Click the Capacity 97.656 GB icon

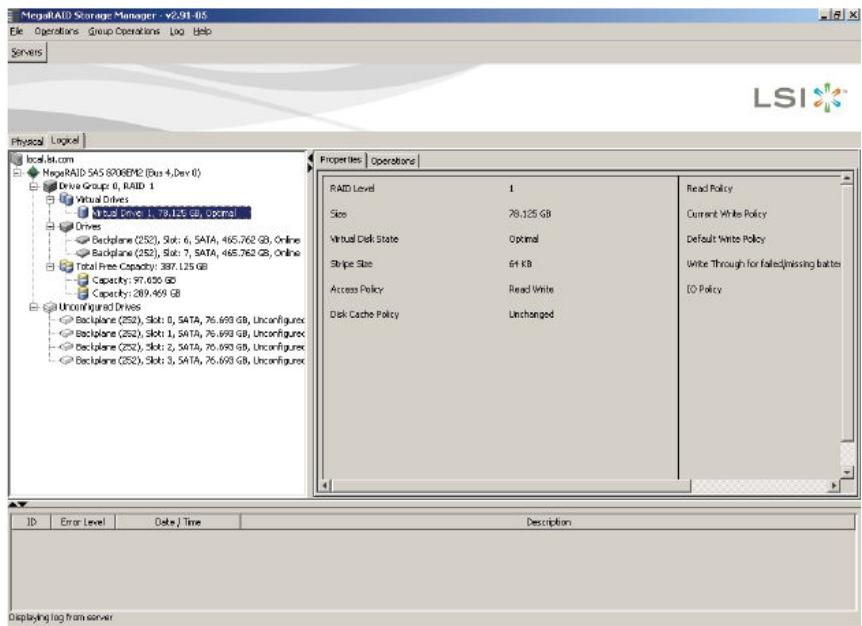(x=83, y=280)
